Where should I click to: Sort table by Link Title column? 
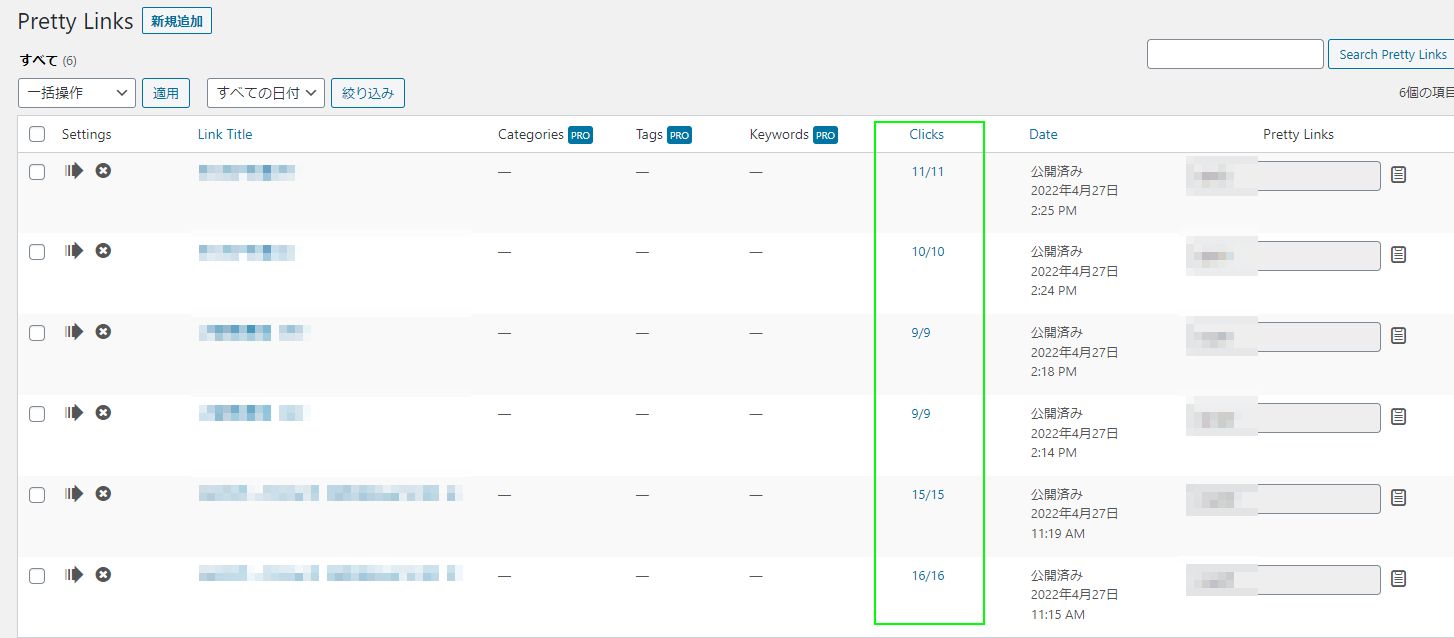[225, 134]
